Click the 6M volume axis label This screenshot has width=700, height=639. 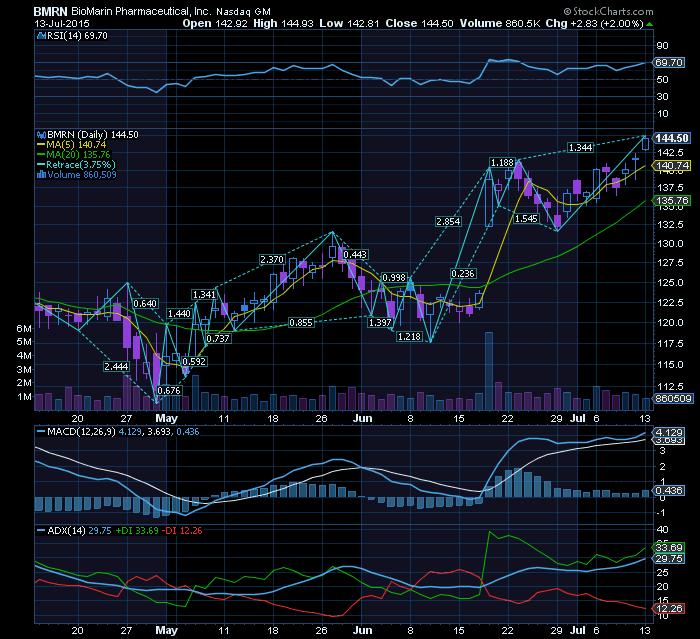[x=24, y=329]
